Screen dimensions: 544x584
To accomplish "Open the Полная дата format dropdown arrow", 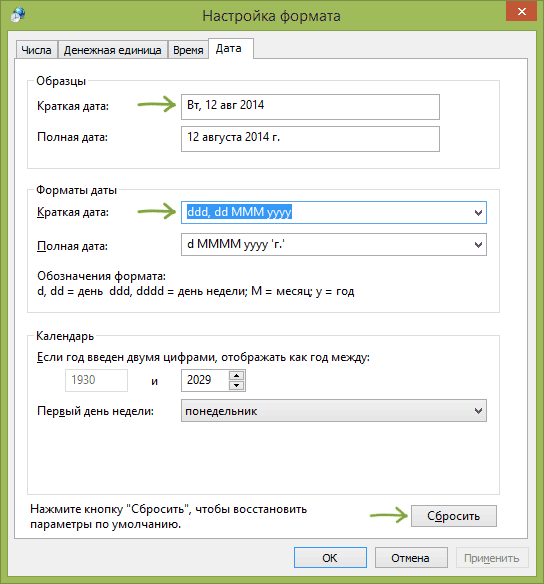I will click(478, 245).
